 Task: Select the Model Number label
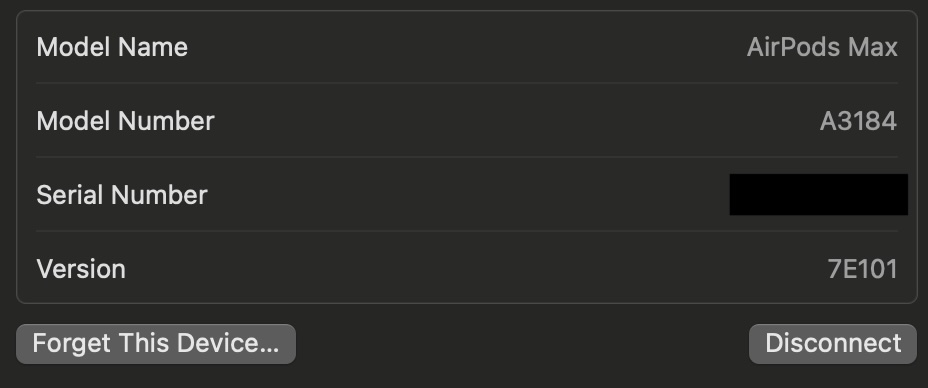click(x=125, y=121)
